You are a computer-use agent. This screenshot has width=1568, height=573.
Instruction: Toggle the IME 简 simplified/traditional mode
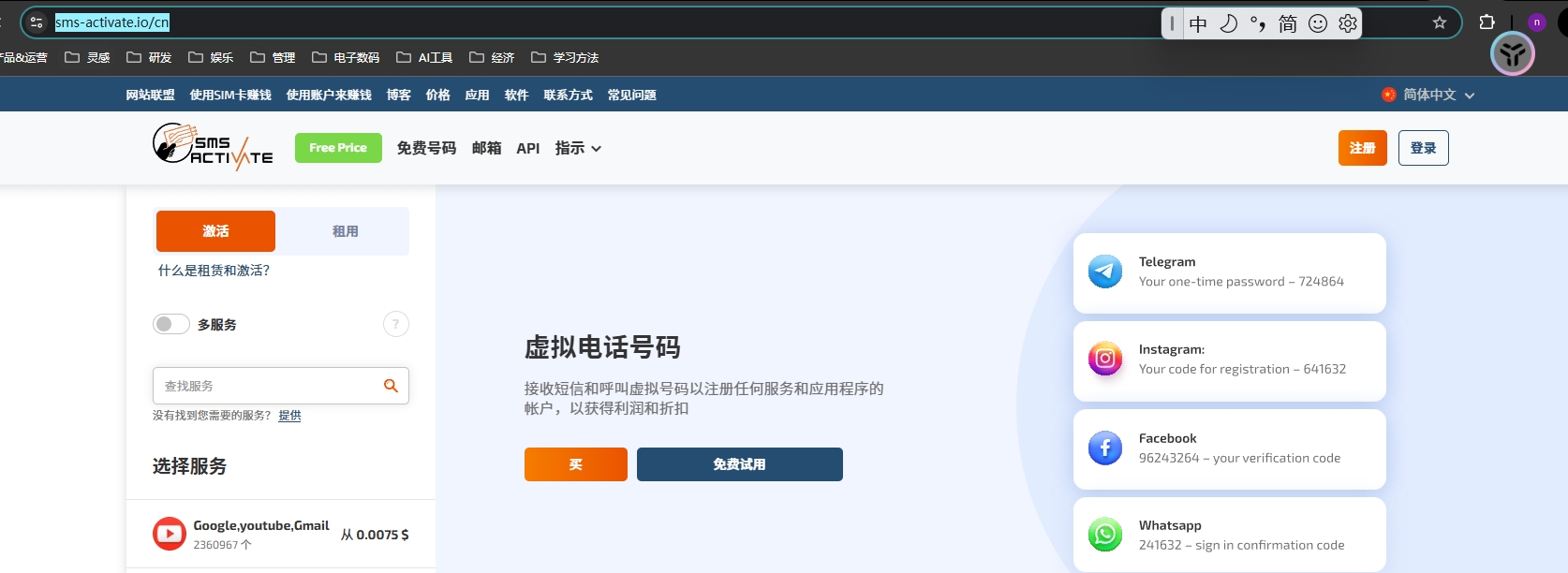(1288, 23)
